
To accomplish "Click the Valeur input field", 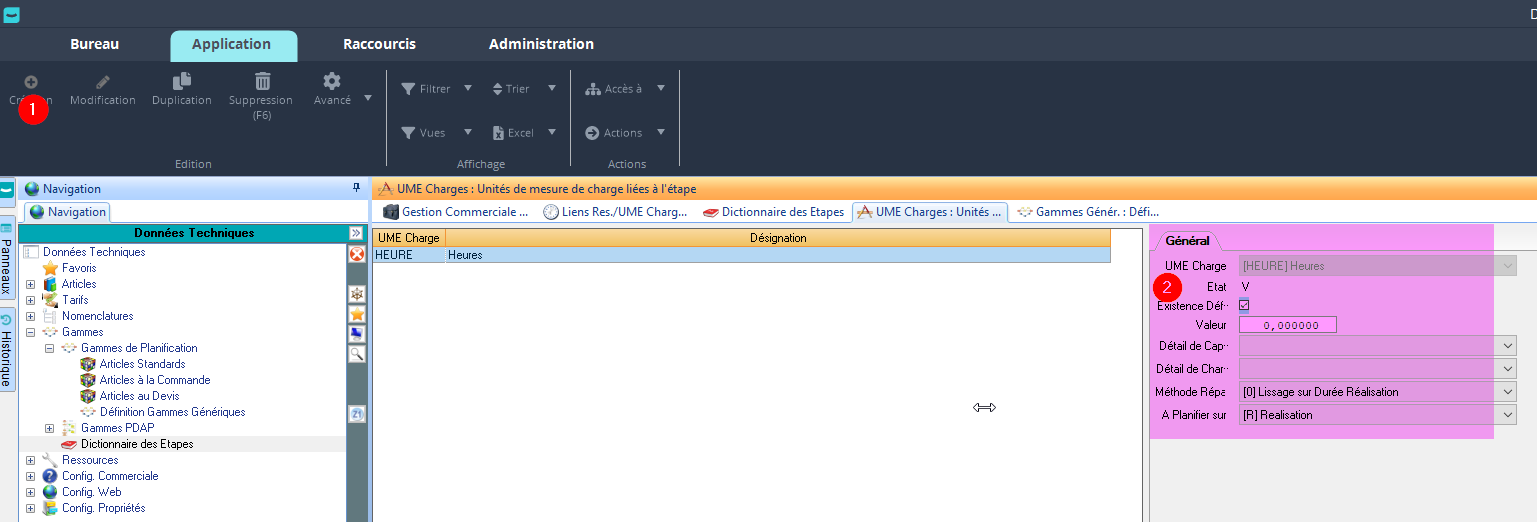I will 1288,325.
